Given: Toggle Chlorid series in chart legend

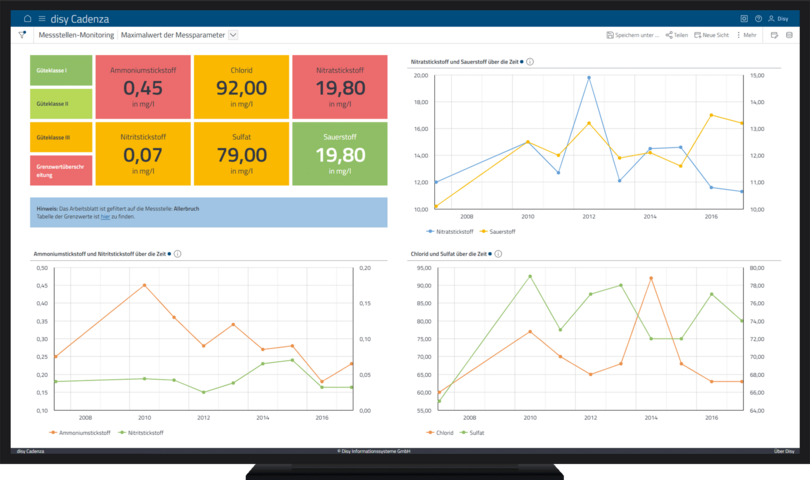Looking at the screenshot, I should pos(440,432).
